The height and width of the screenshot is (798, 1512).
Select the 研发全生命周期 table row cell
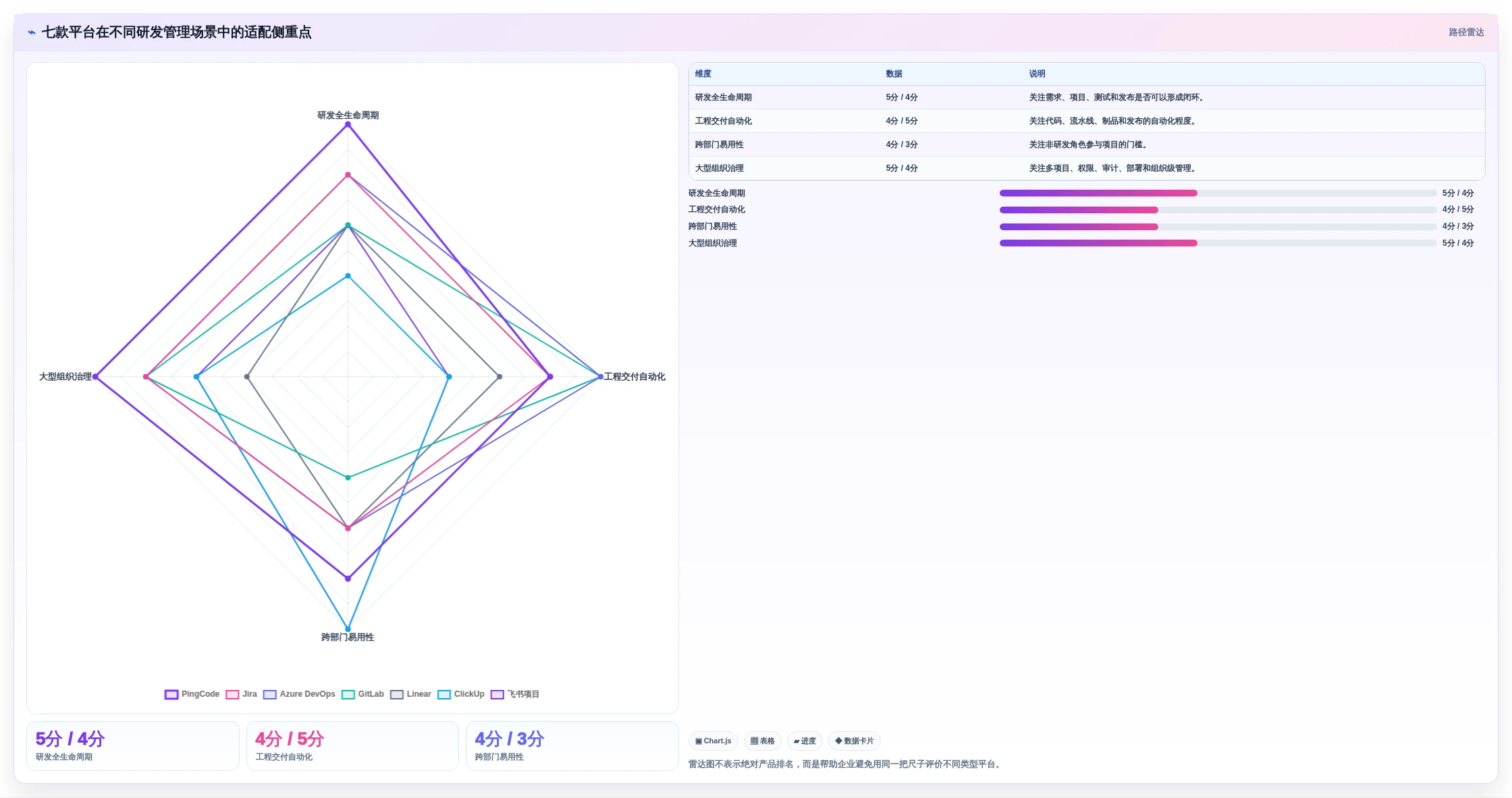pos(724,97)
